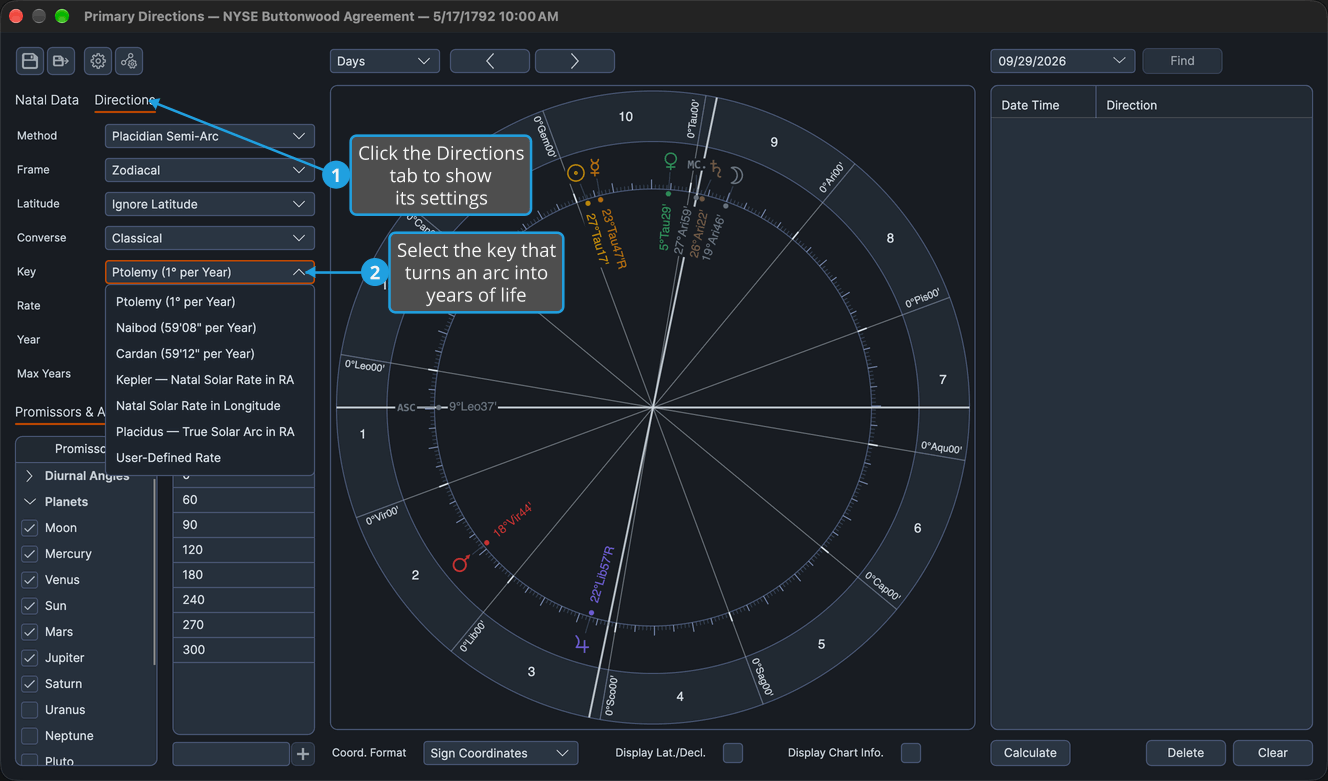Click the Delete button
This screenshot has height=781, width=1328.
tap(1186, 753)
